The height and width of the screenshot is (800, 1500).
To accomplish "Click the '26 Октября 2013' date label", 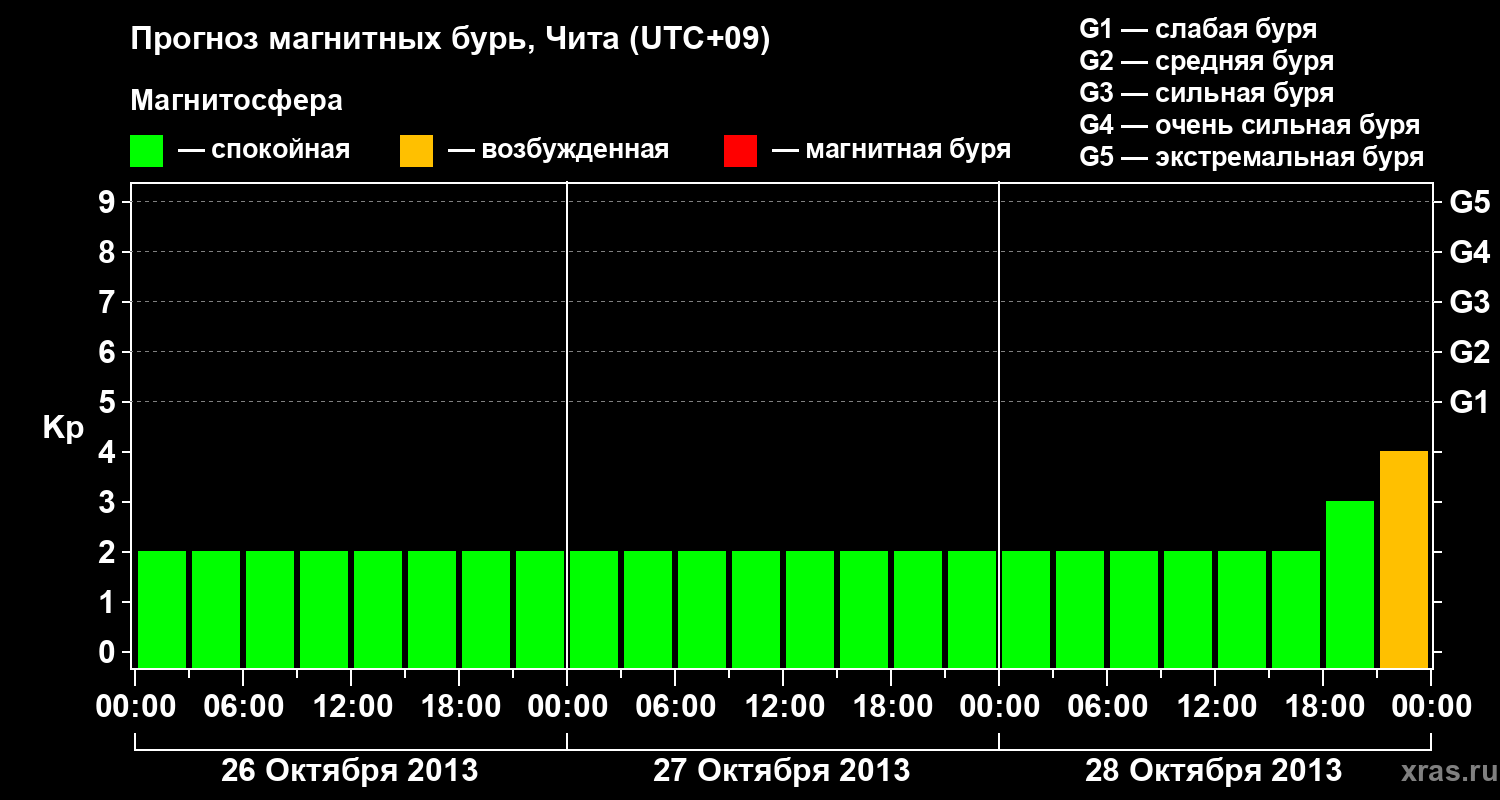I will [349, 771].
